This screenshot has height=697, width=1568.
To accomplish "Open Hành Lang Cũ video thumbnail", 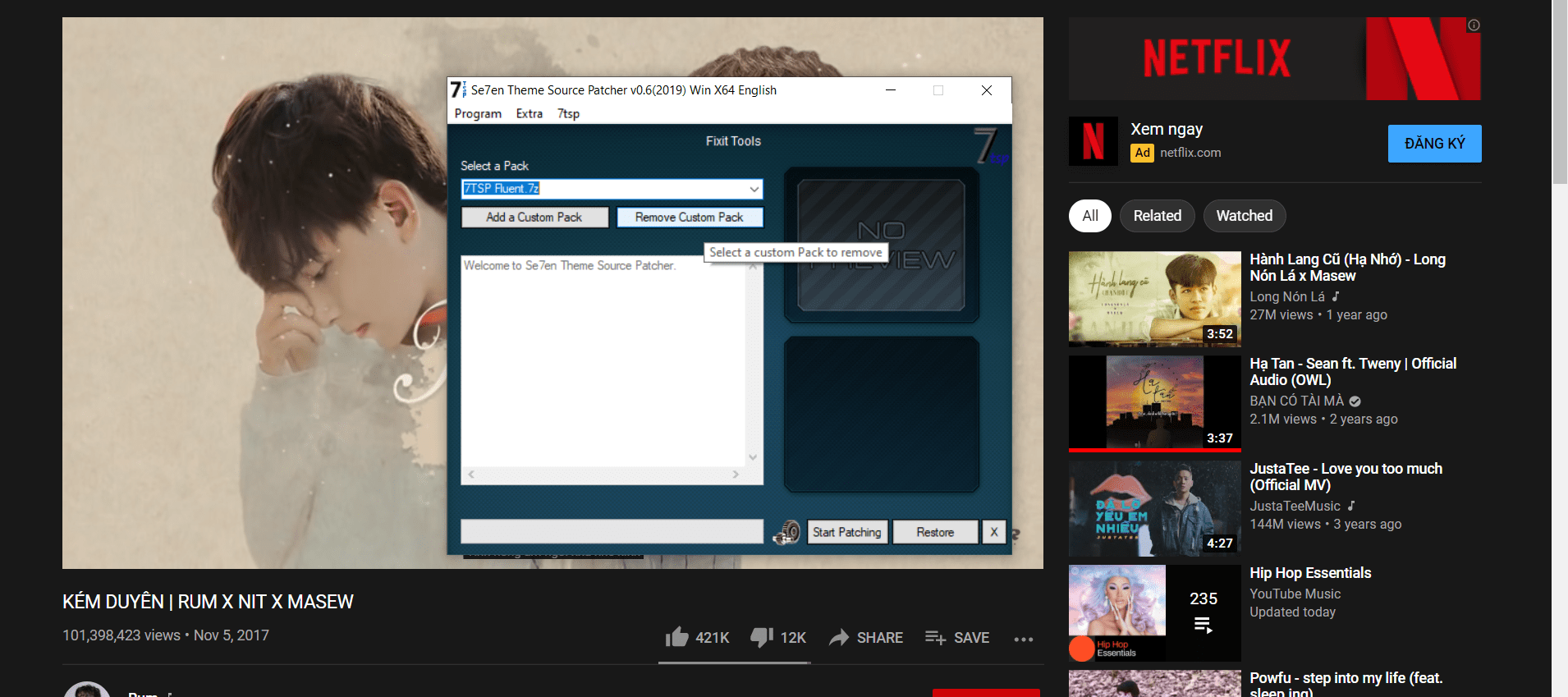I will (1155, 299).
